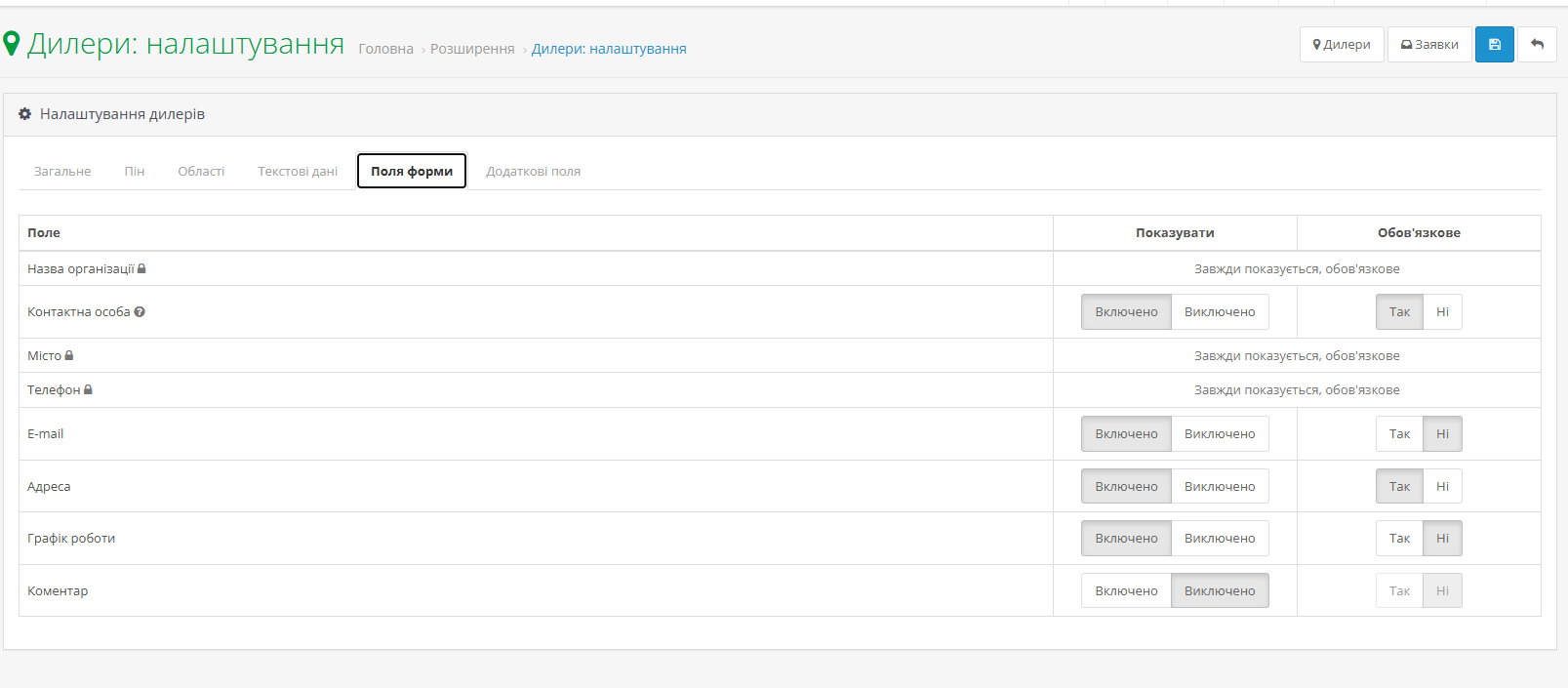Set E-mail required to Ні
The width and height of the screenshot is (1568, 688).
(x=1442, y=434)
